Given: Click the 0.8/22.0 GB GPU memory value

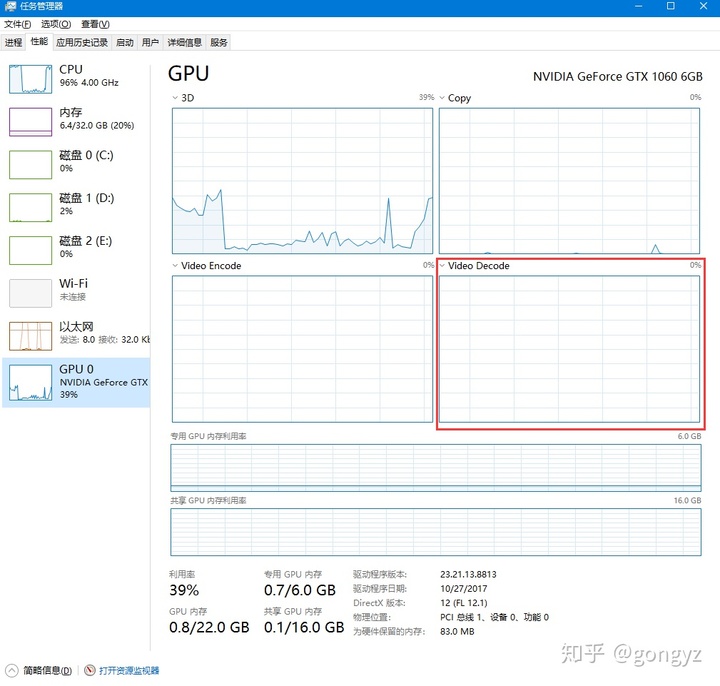Looking at the screenshot, I should click(x=209, y=627).
